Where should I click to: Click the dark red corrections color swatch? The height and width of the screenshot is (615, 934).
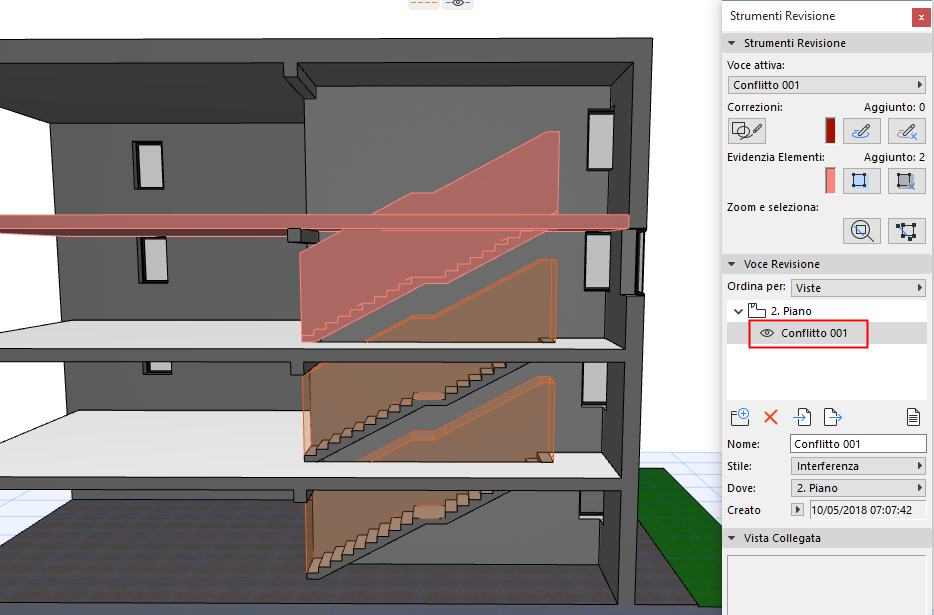point(830,130)
